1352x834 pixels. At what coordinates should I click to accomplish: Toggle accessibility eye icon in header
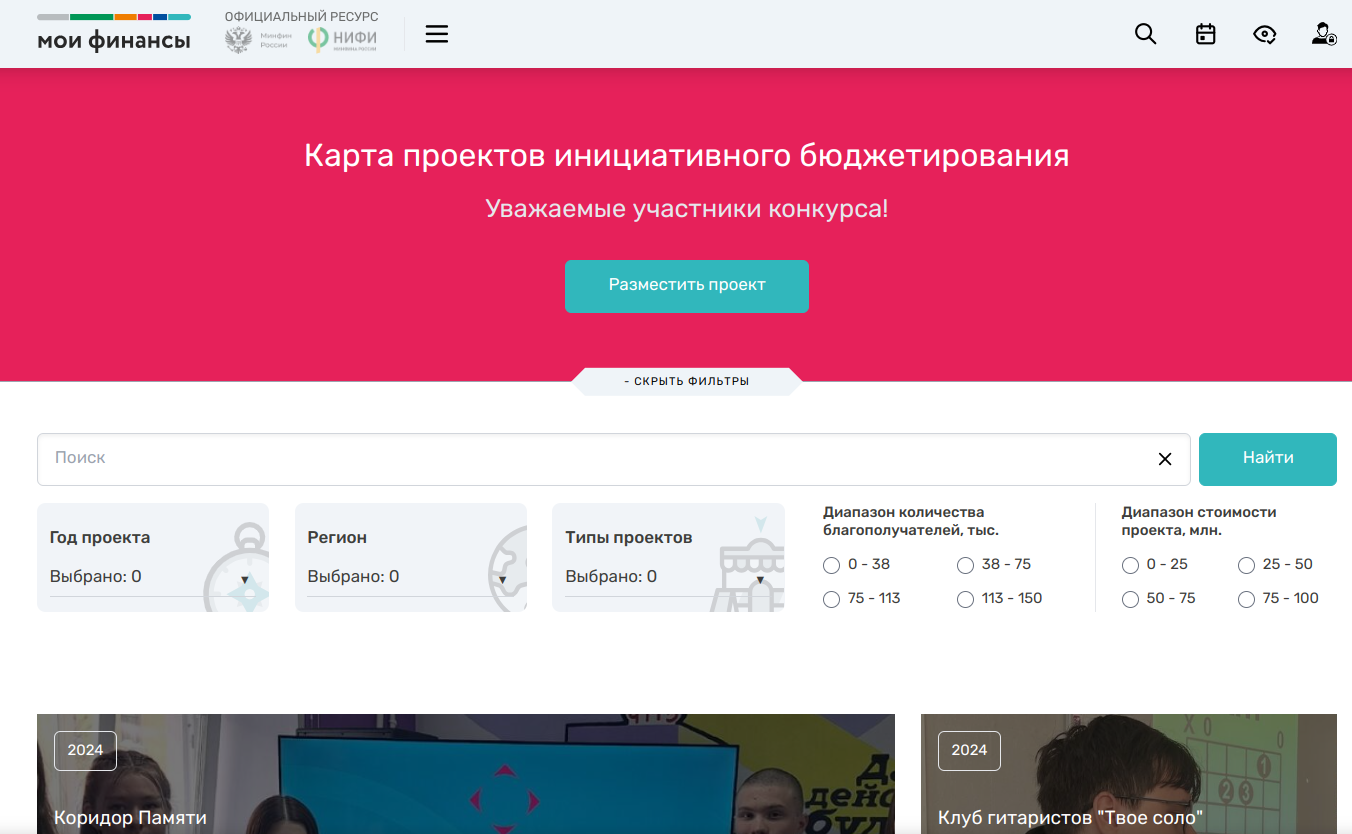pos(1265,34)
